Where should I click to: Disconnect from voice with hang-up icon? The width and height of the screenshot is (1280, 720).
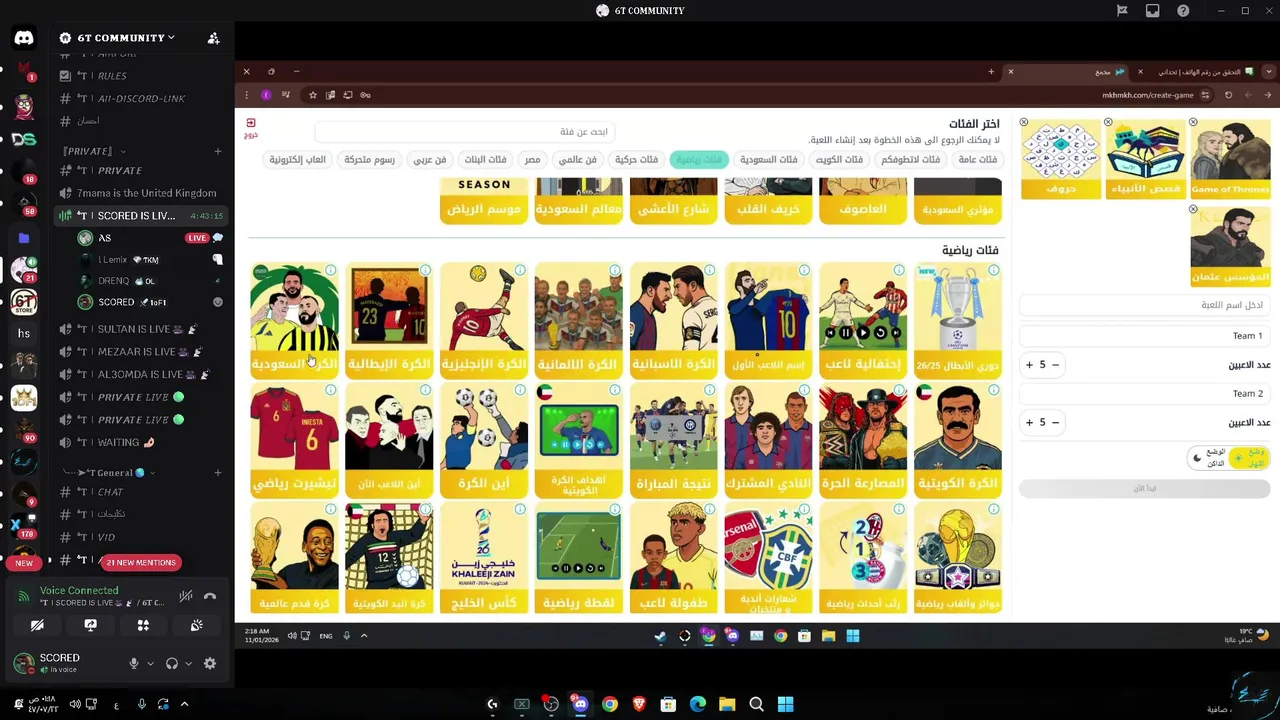[x=210, y=596]
